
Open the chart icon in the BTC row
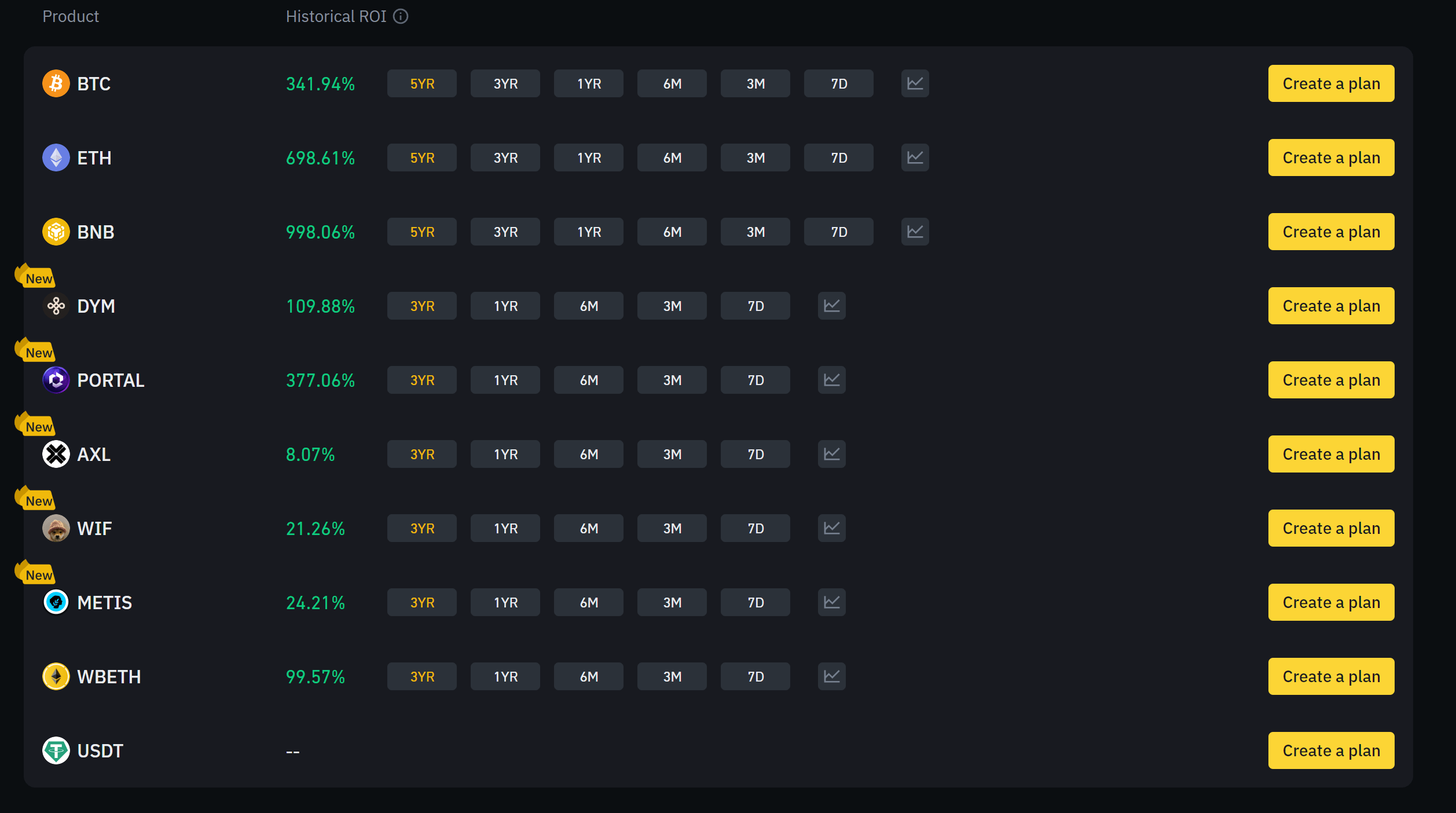(915, 83)
